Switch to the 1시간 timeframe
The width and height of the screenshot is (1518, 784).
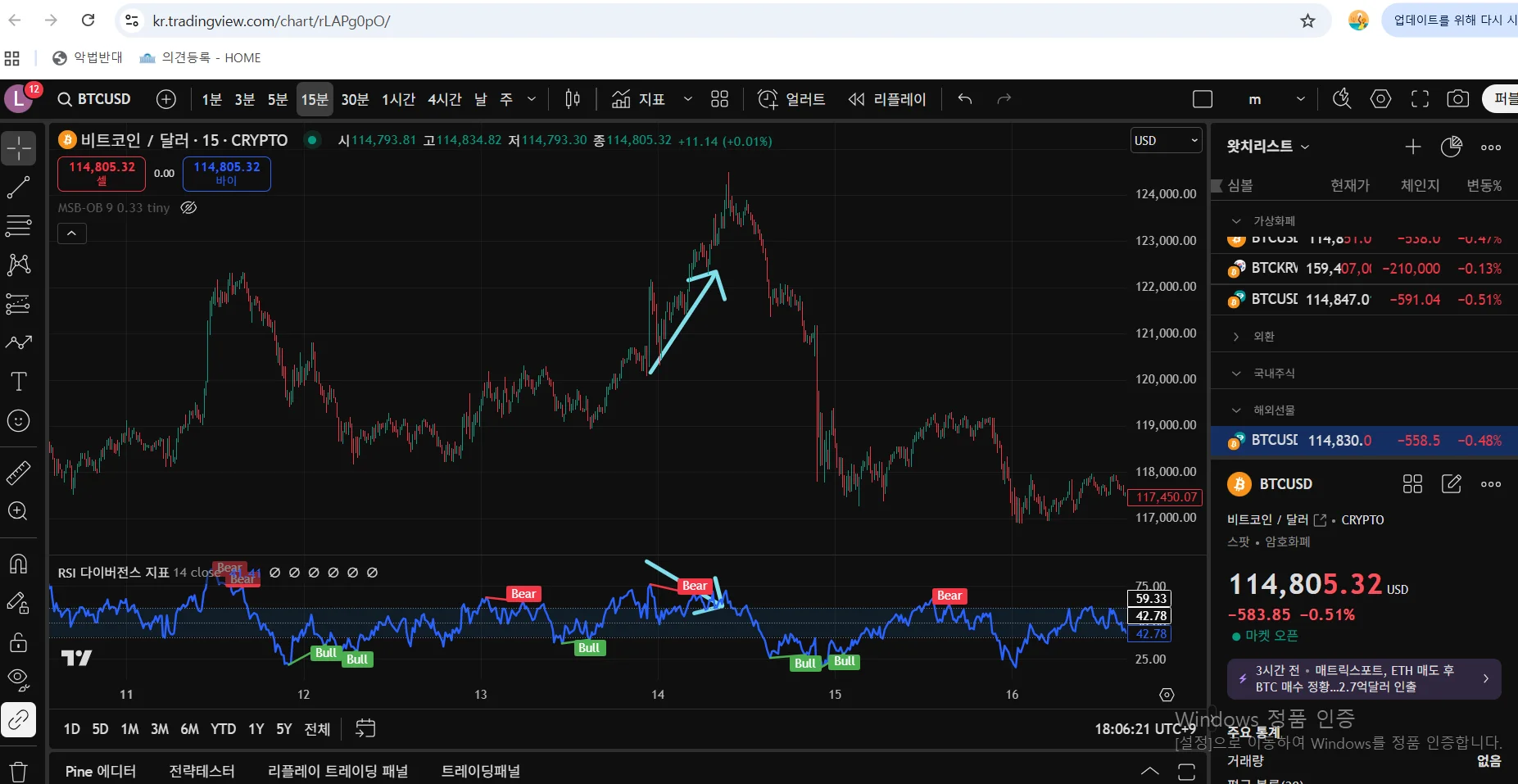point(398,99)
